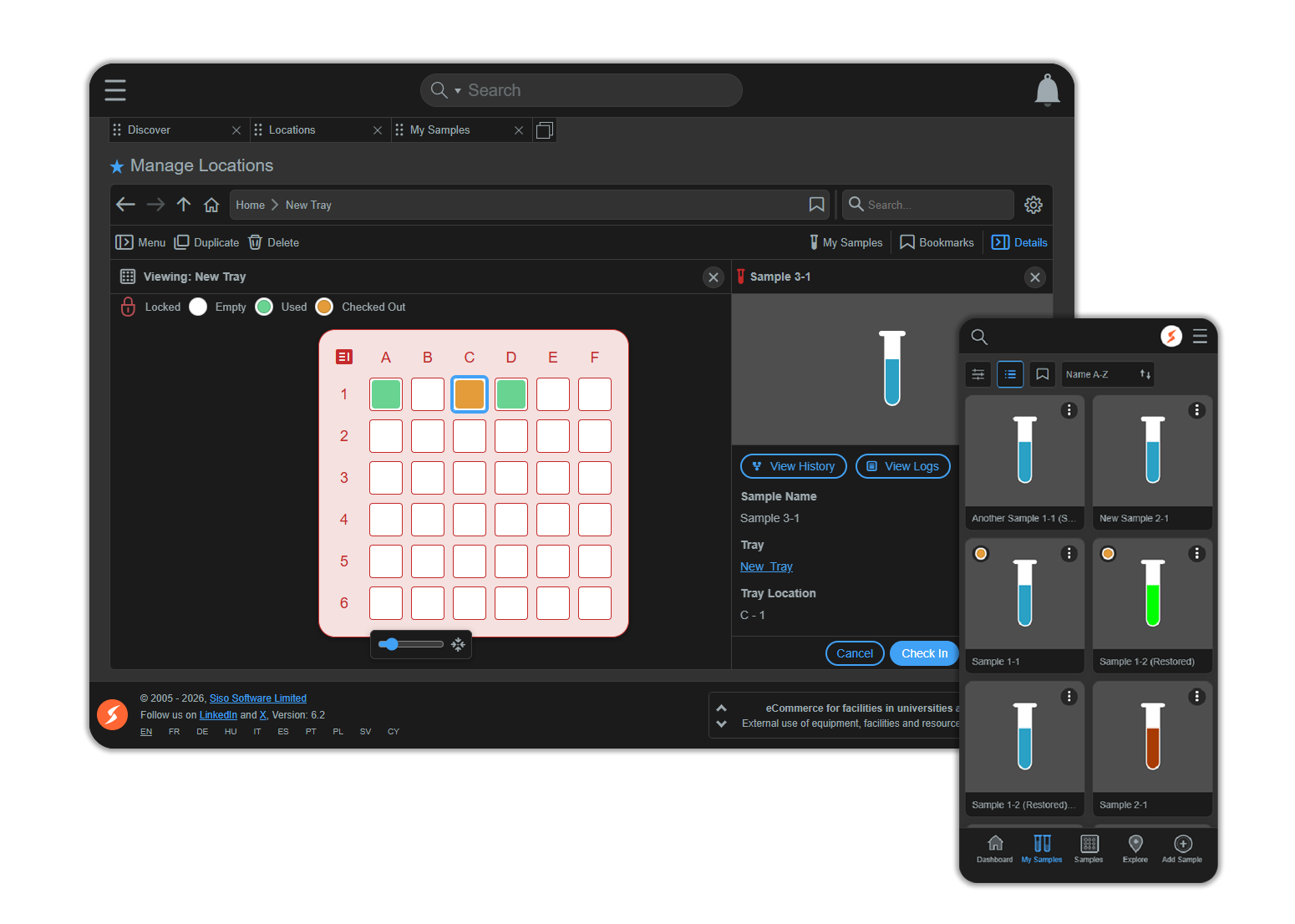
Task: Open Explore from the mobile bottom bar
Action: (1135, 849)
